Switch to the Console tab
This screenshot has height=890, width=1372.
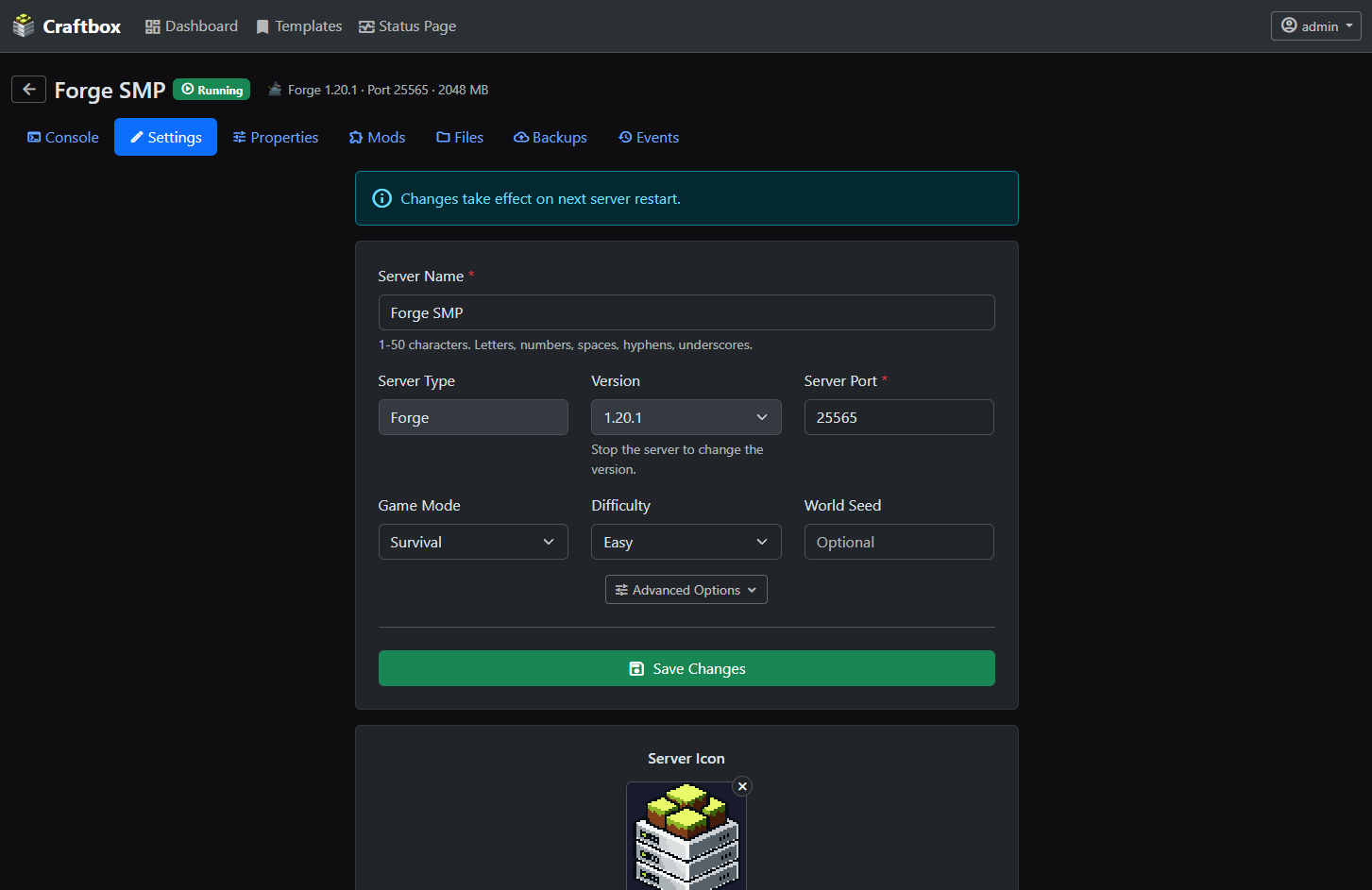tap(63, 137)
